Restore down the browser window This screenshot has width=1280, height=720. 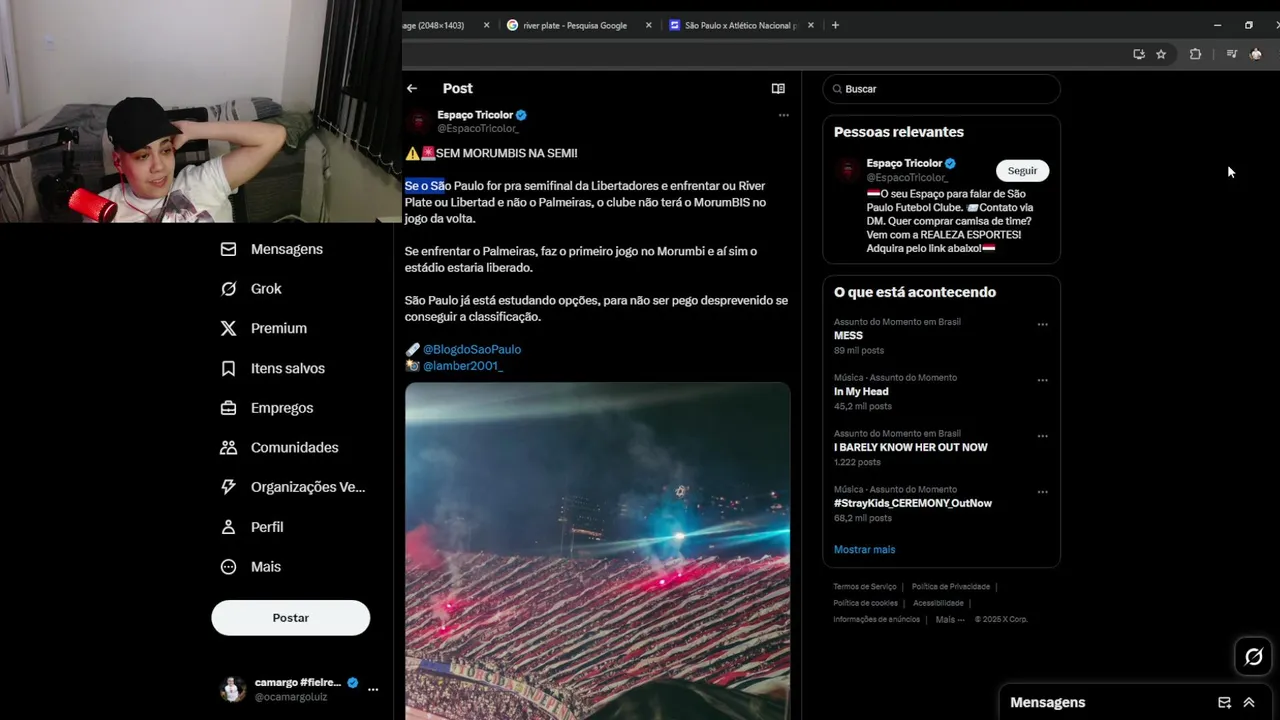pyautogui.click(x=1248, y=25)
